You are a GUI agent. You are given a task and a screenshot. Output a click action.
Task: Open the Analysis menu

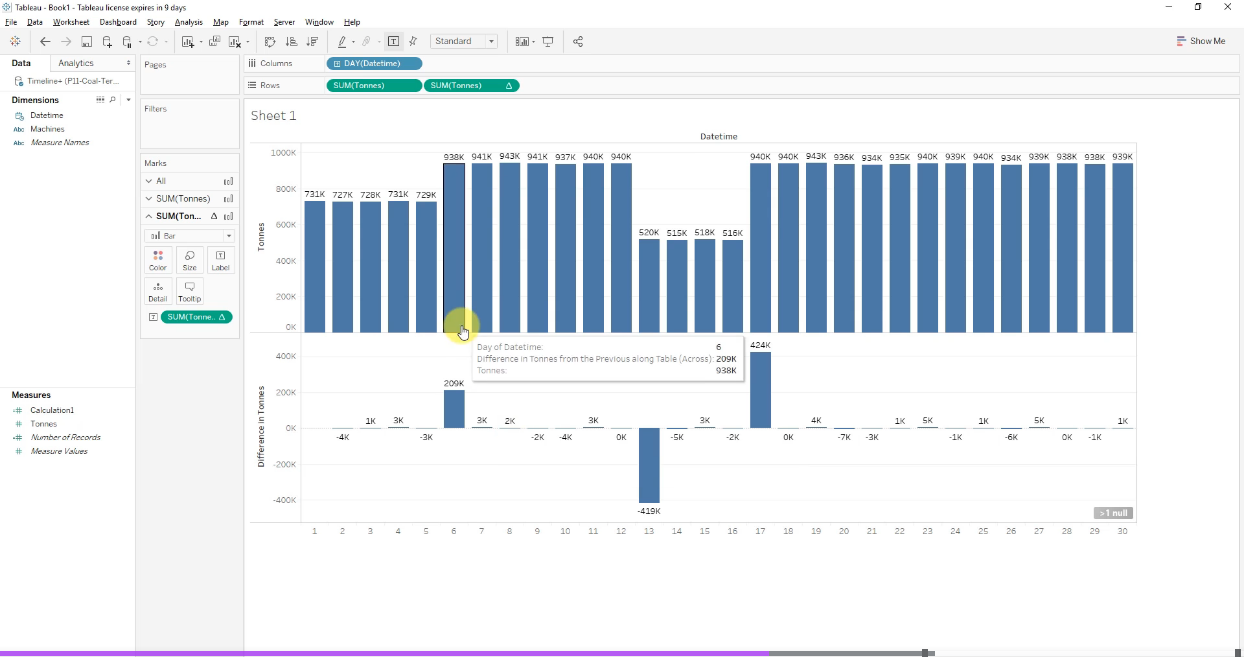pyautogui.click(x=188, y=22)
